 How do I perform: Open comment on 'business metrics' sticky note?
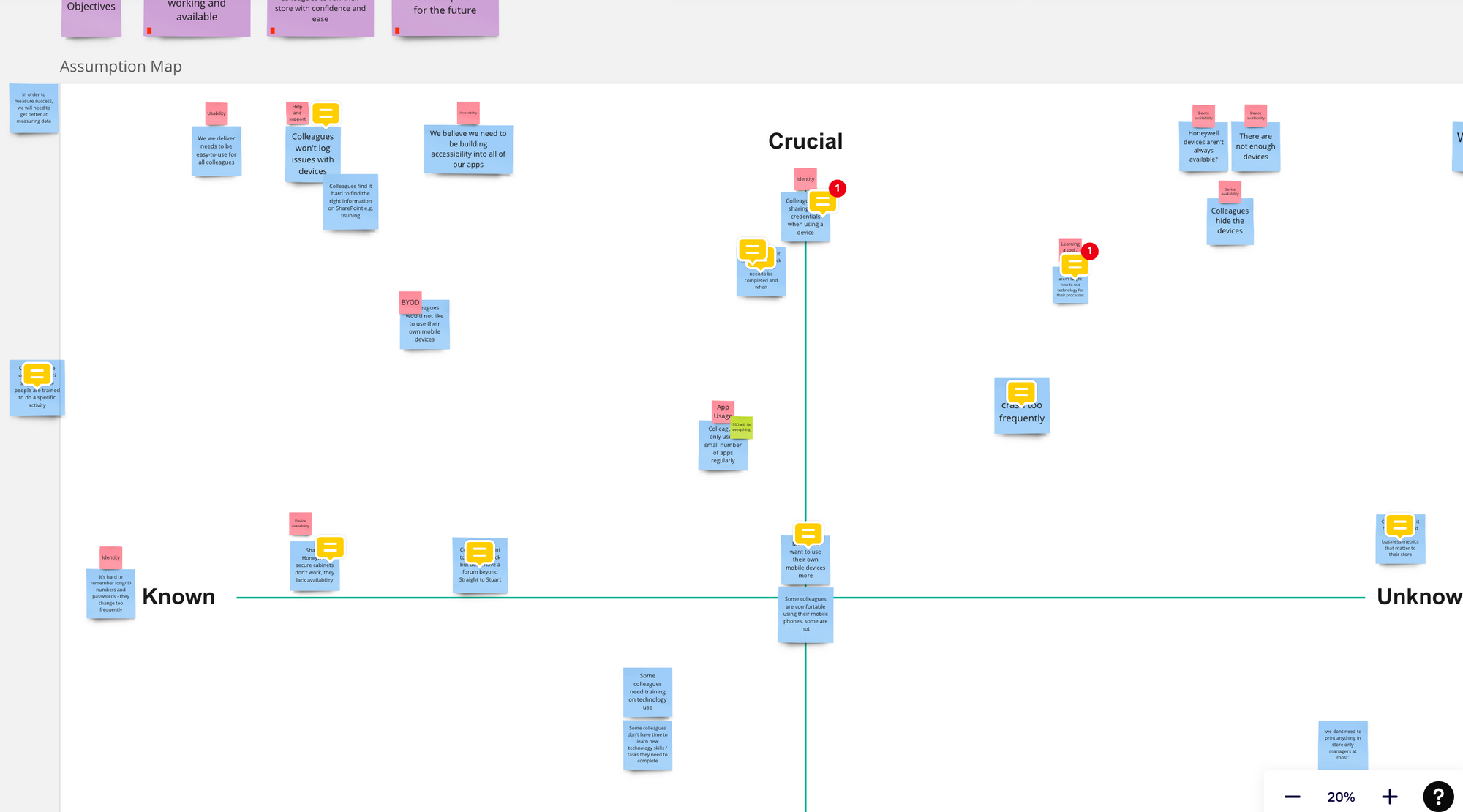1399,525
